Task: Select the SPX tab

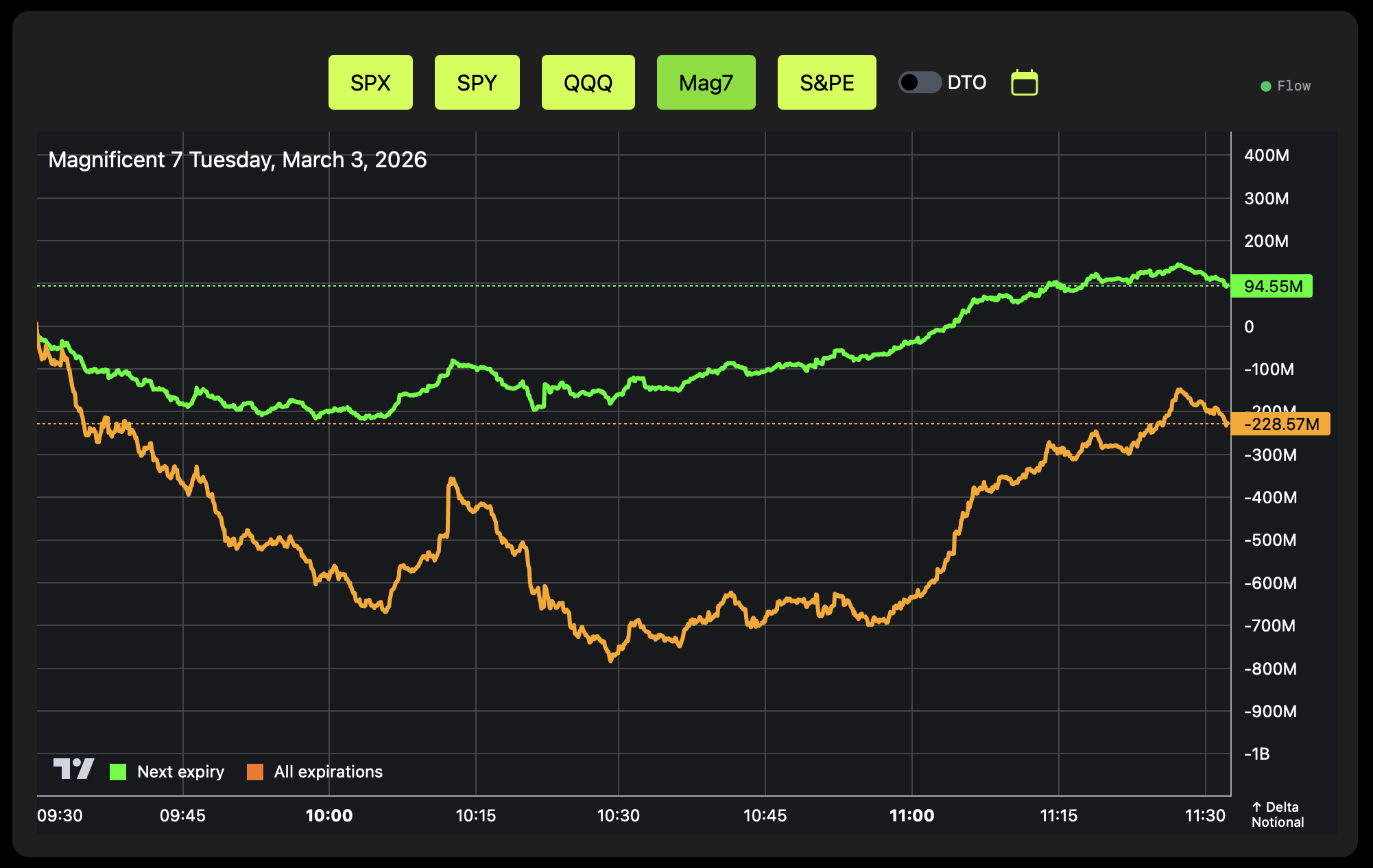Action: click(x=370, y=83)
